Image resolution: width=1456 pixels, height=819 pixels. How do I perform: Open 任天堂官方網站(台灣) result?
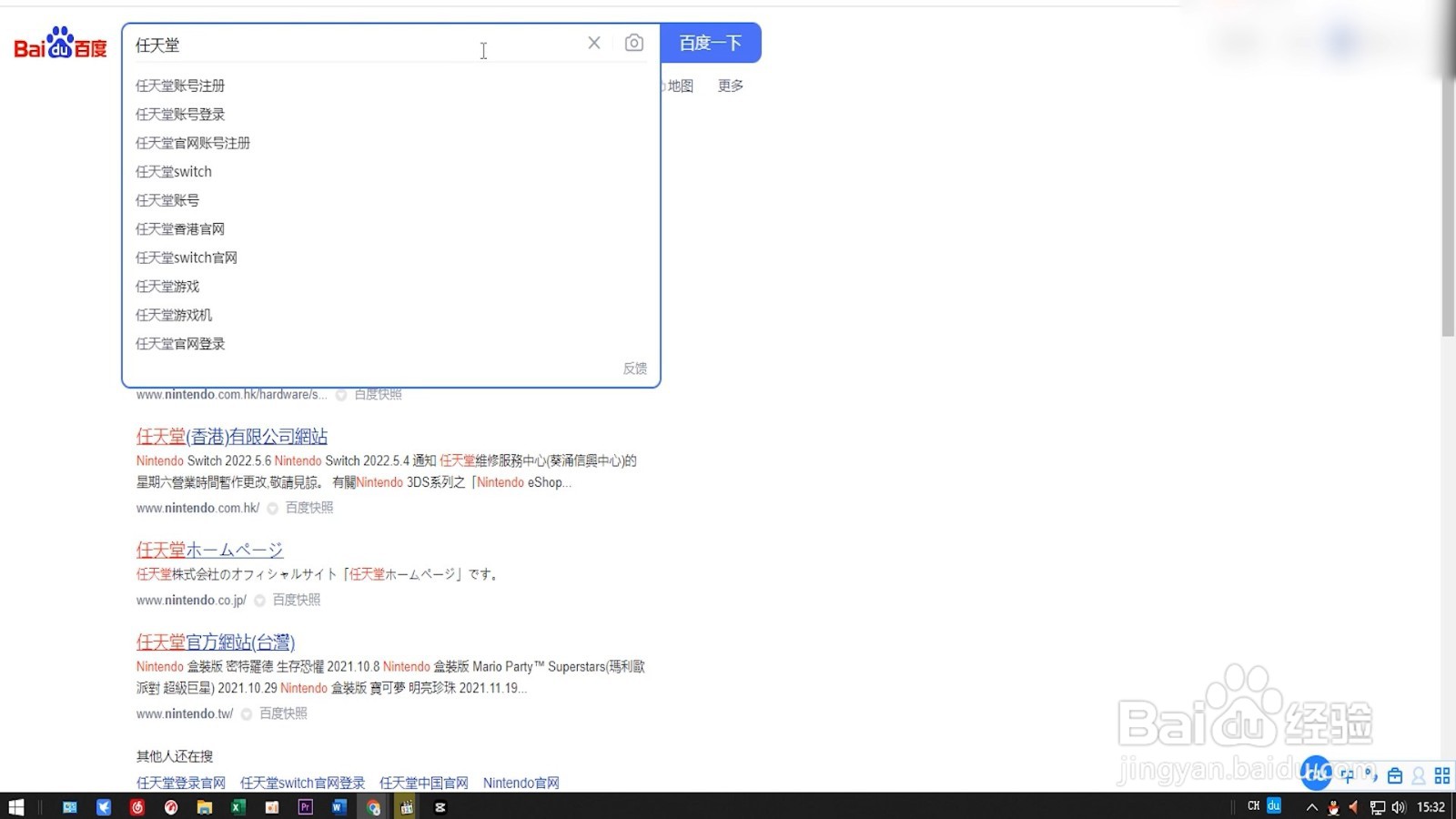tap(216, 642)
